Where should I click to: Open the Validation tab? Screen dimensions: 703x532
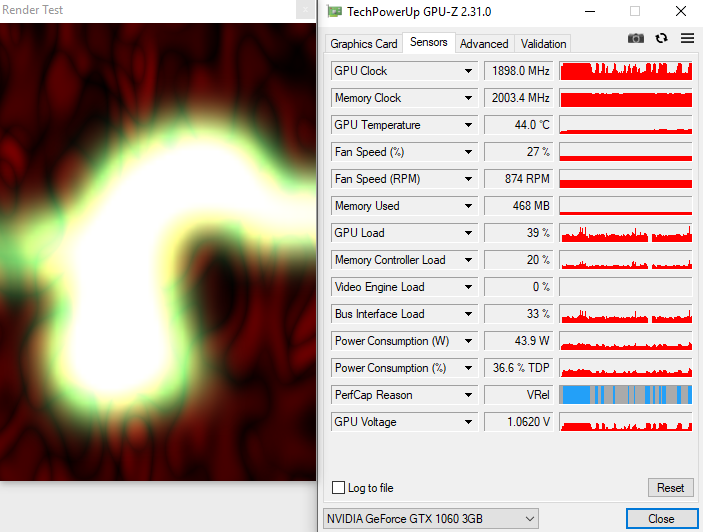click(543, 44)
